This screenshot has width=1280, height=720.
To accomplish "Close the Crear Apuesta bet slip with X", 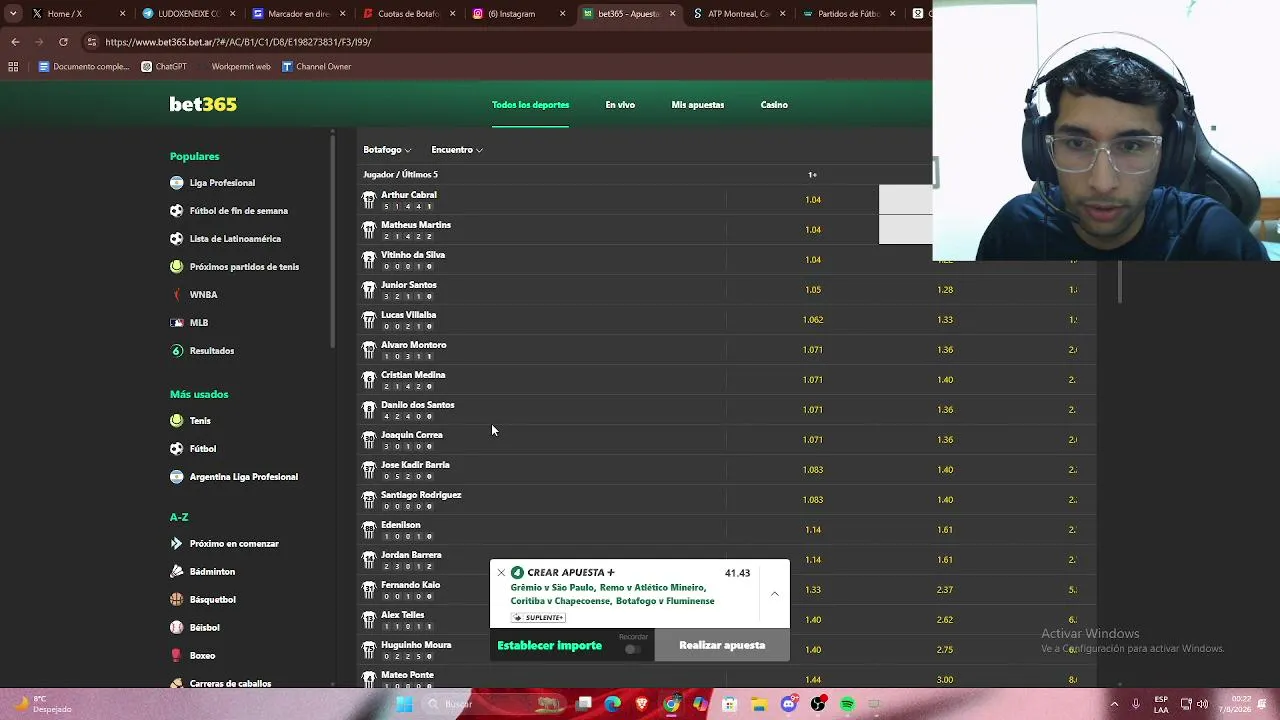I will coord(501,573).
